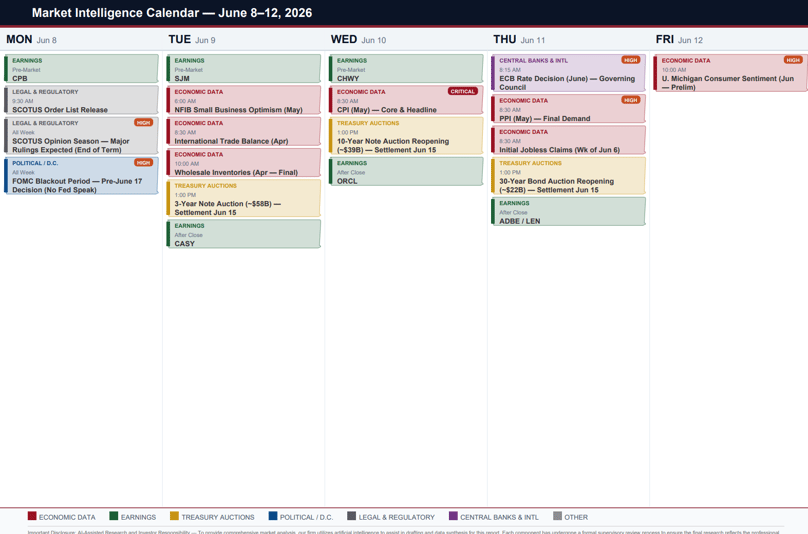Open the ORCL after-close earnings card
Image resolution: width=808 pixels, height=534 pixels.
tap(406, 172)
